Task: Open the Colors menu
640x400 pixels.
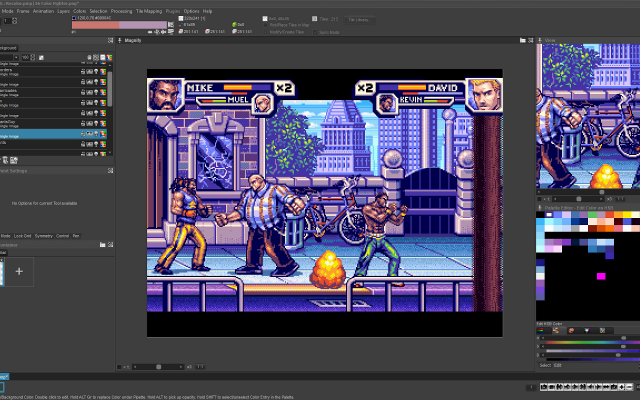Action: [79, 11]
